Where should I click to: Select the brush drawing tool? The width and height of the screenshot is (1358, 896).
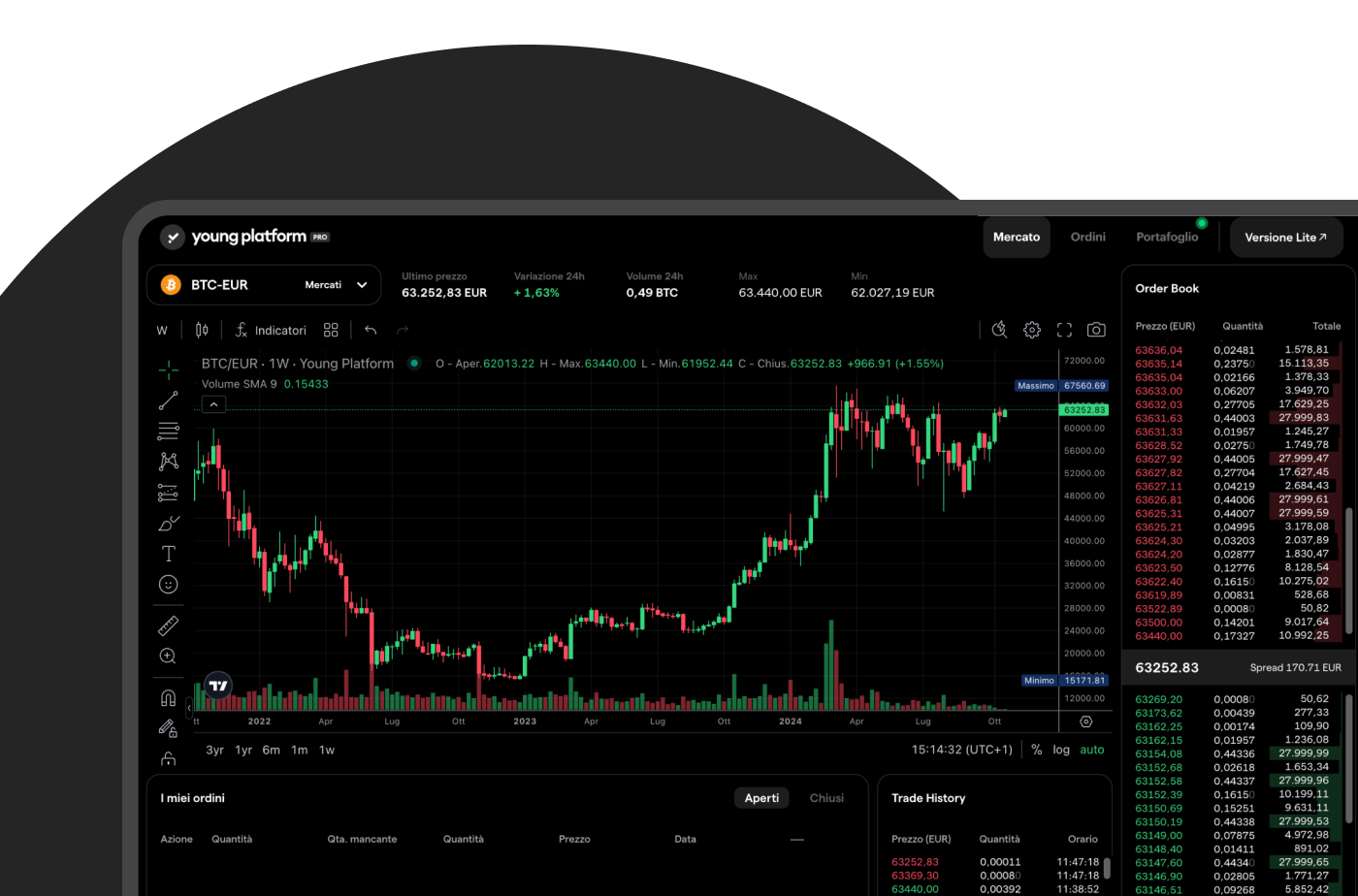[167, 524]
